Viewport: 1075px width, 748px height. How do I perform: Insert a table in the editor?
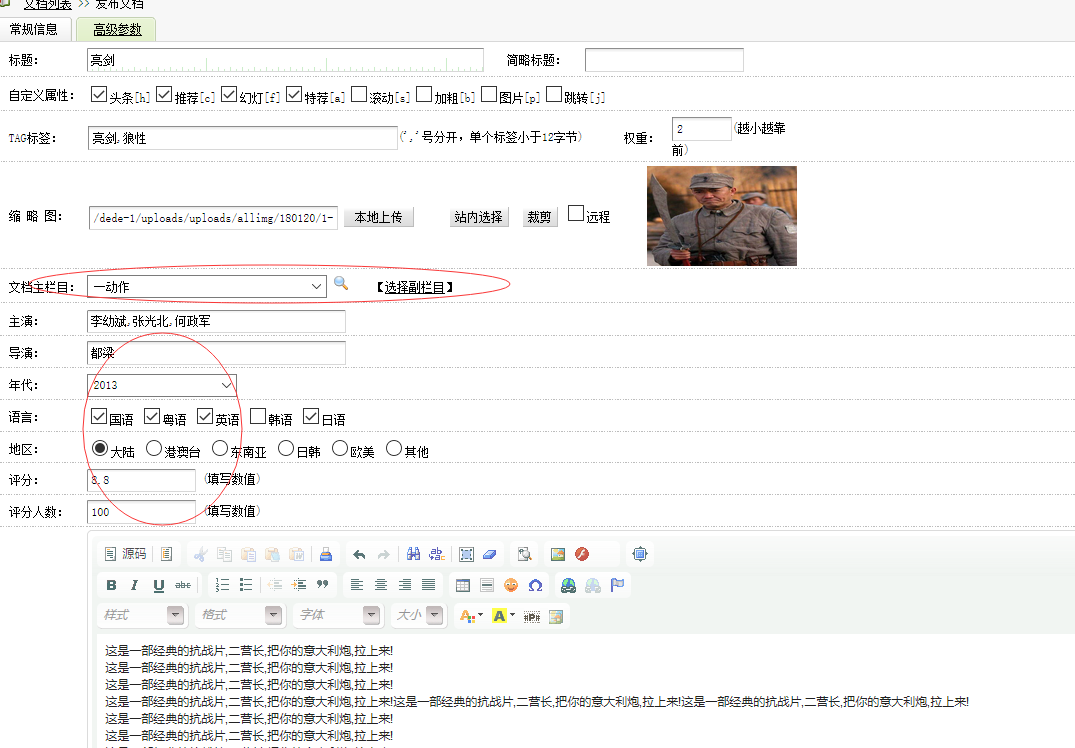coord(462,585)
